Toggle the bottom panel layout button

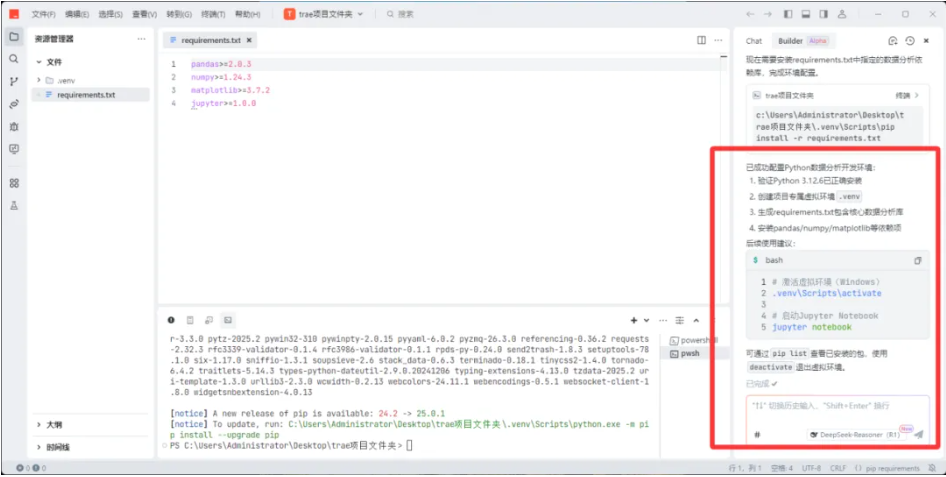click(805, 14)
